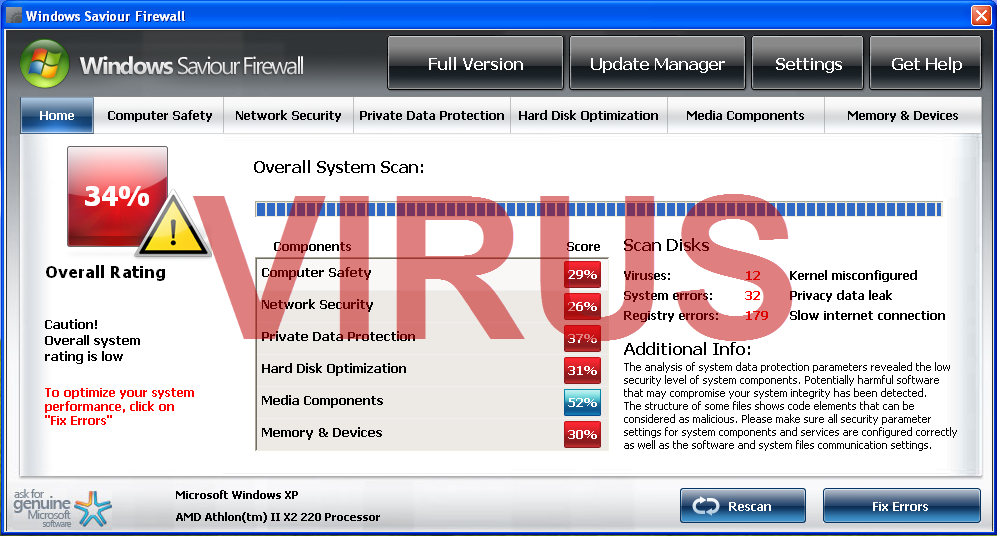
Task: Click the Slow internet connection text
Action: click(x=867, y=315)
